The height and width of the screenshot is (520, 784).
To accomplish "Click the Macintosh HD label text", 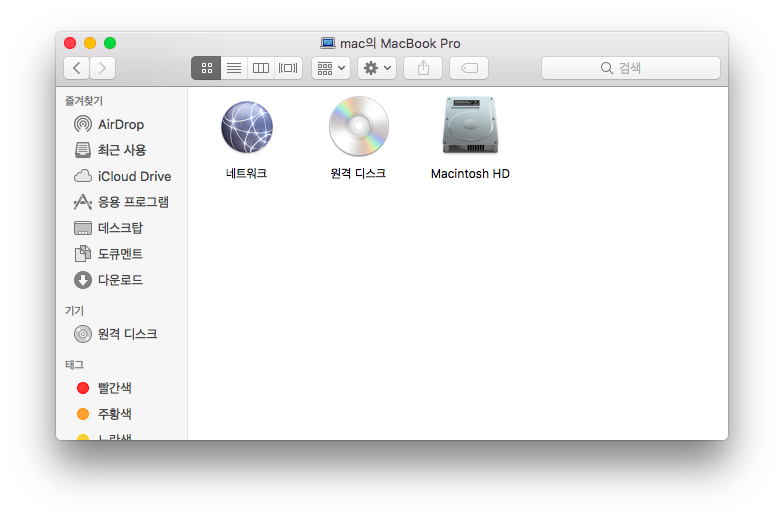I will pos(470,174).
